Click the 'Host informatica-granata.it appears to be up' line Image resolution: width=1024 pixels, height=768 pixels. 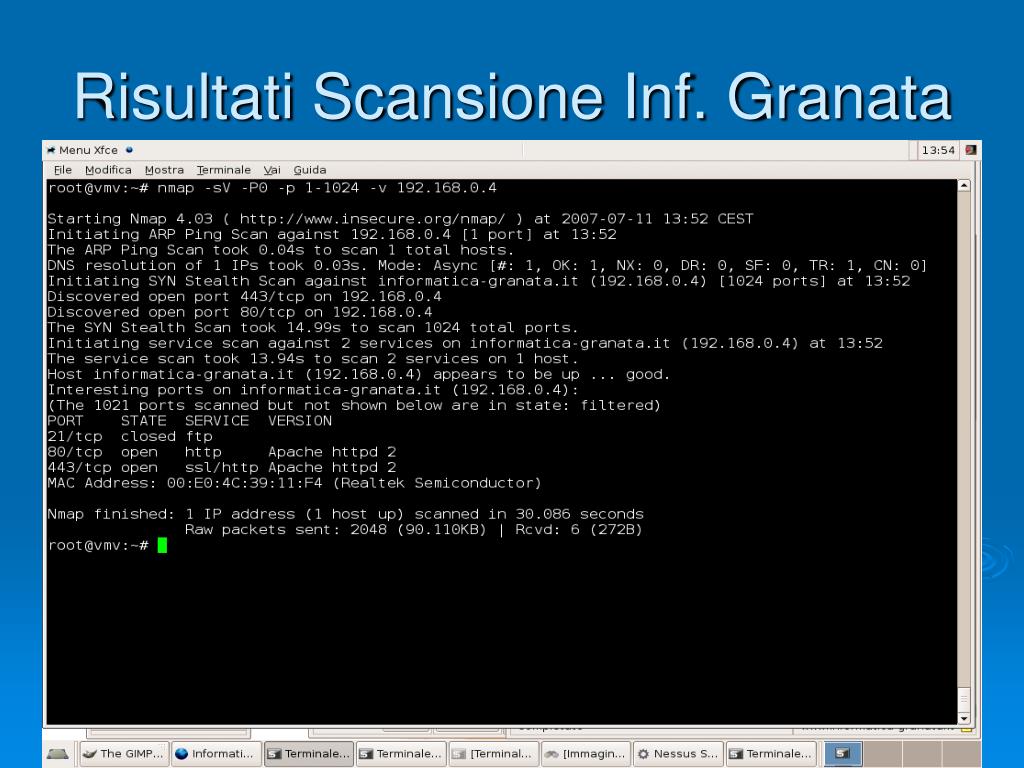[x=359, y=374]
